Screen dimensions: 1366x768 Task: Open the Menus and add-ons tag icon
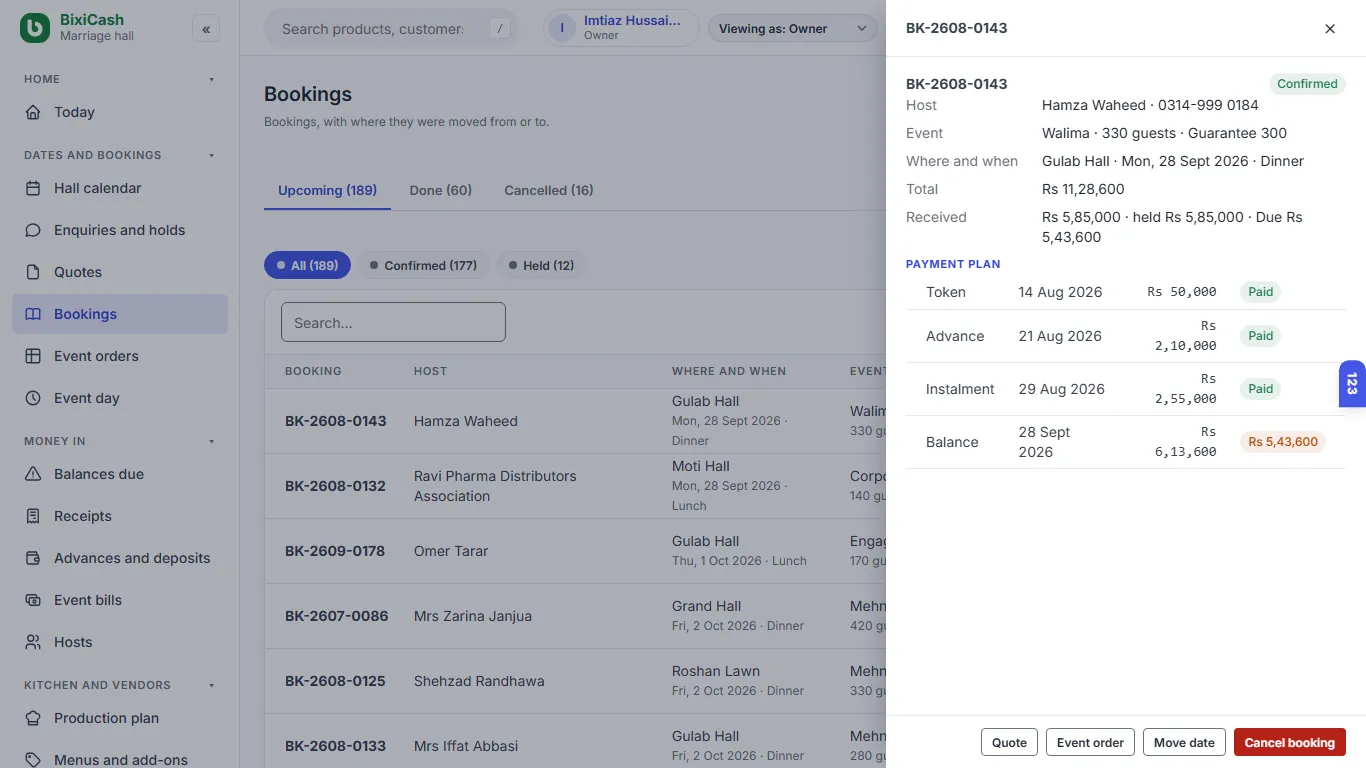(x=33, y=760)
